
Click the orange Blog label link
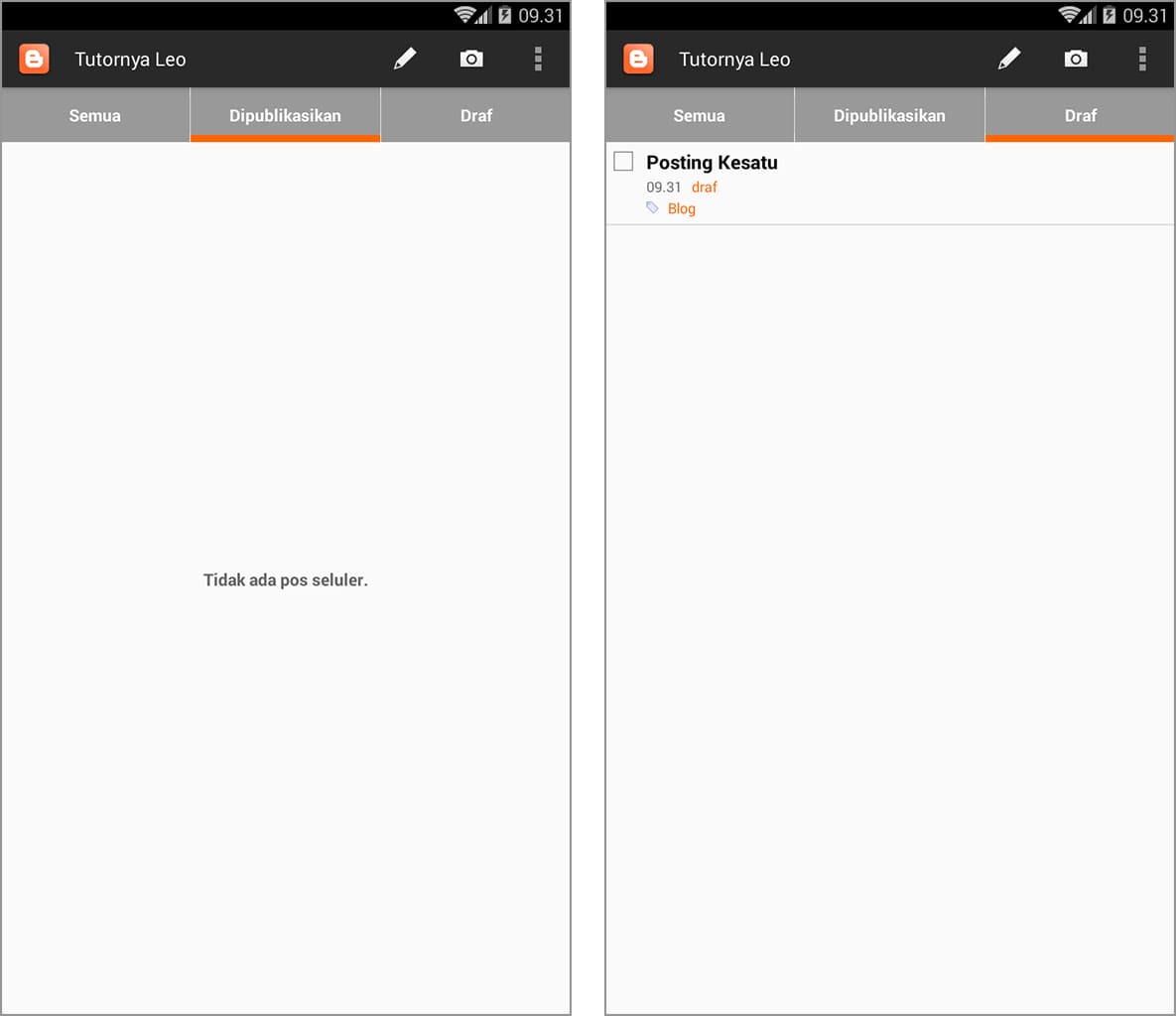click(x=682, y=208)
